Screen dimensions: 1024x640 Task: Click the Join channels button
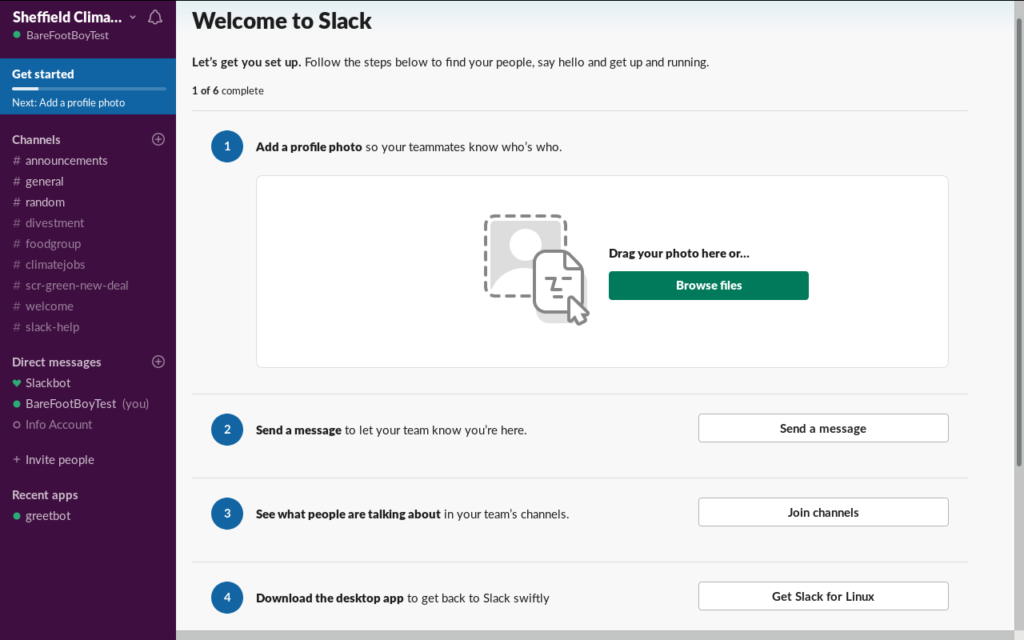coord(823,513)
